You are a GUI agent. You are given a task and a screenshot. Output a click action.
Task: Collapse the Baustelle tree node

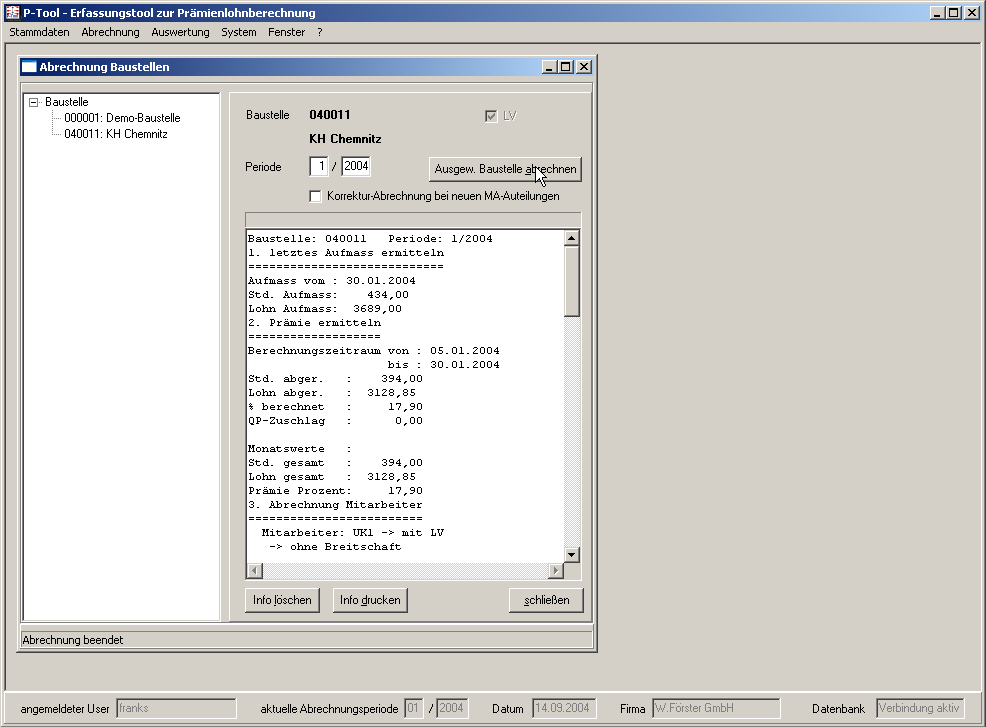pyautogui.click(x=33, y=102)
